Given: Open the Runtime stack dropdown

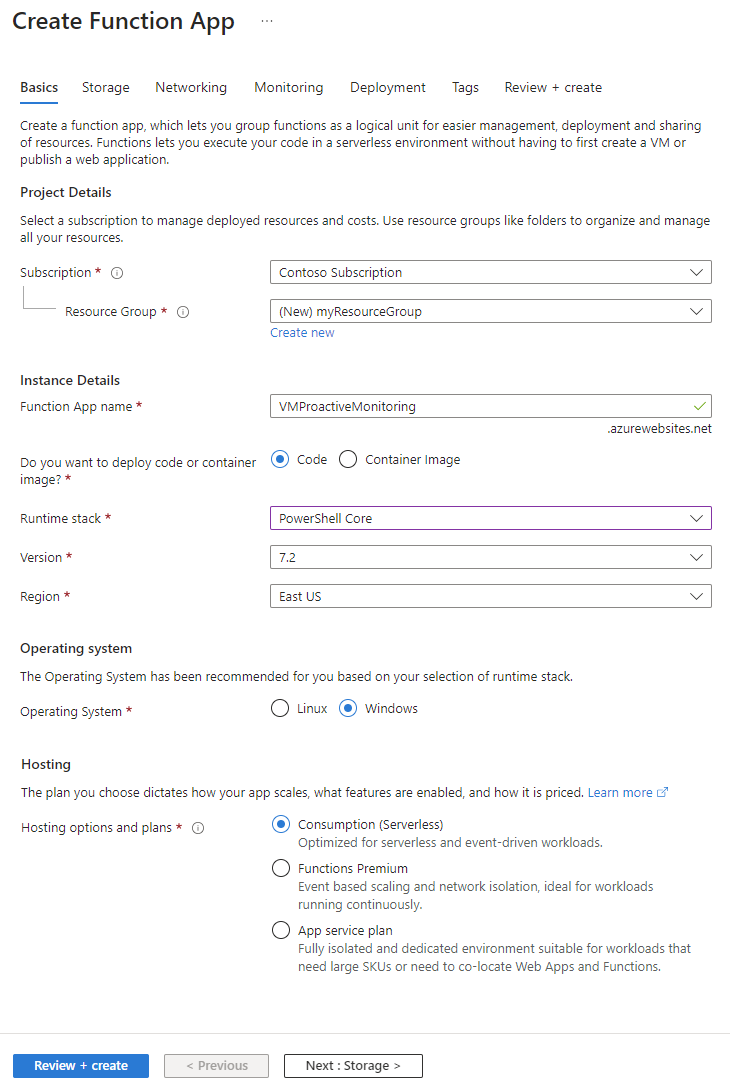Looking at the screenshot, I should (x=490, y=518).
